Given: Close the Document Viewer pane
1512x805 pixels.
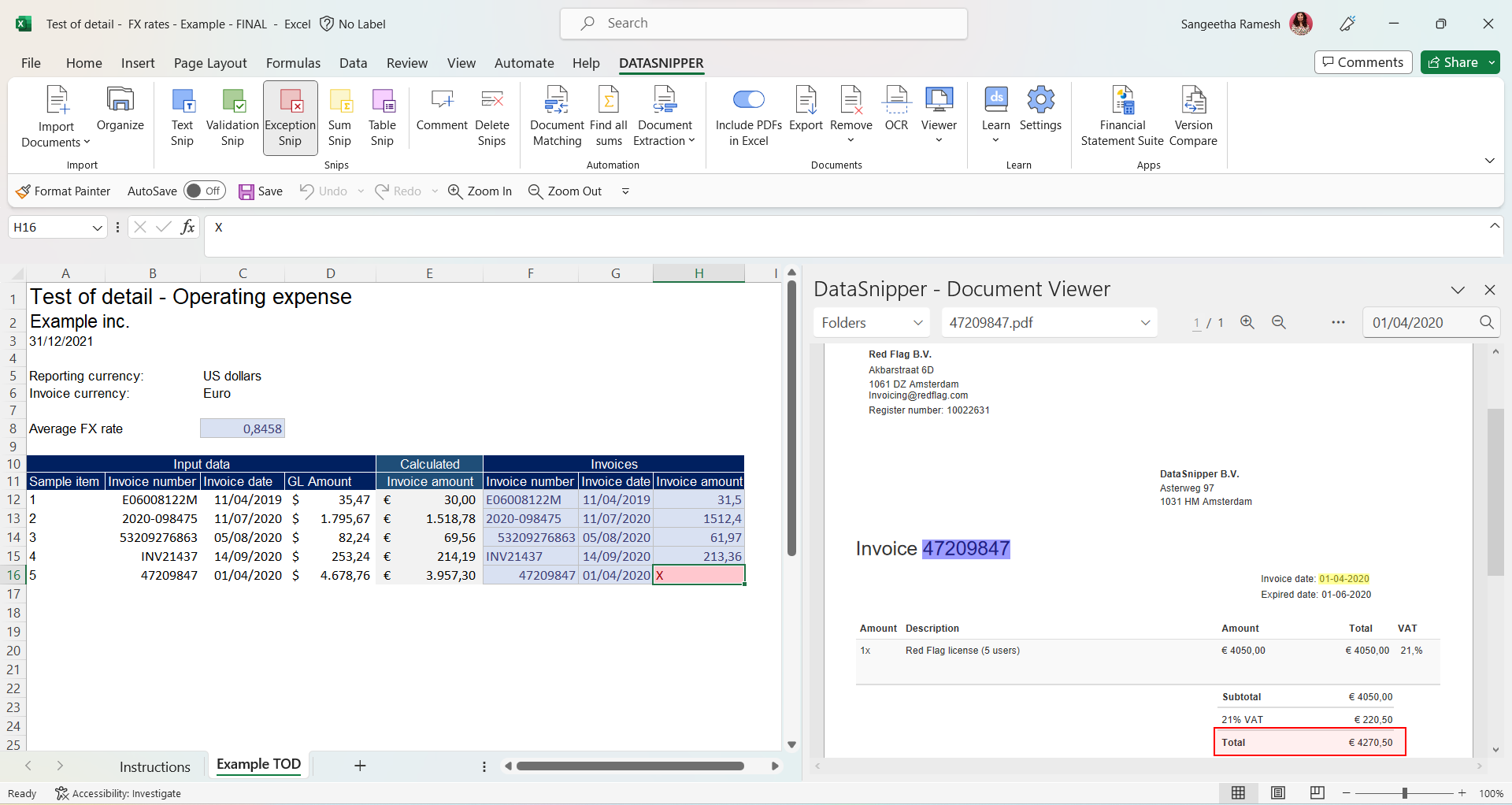Looking at the screenshot, I should click(1489, 290).
